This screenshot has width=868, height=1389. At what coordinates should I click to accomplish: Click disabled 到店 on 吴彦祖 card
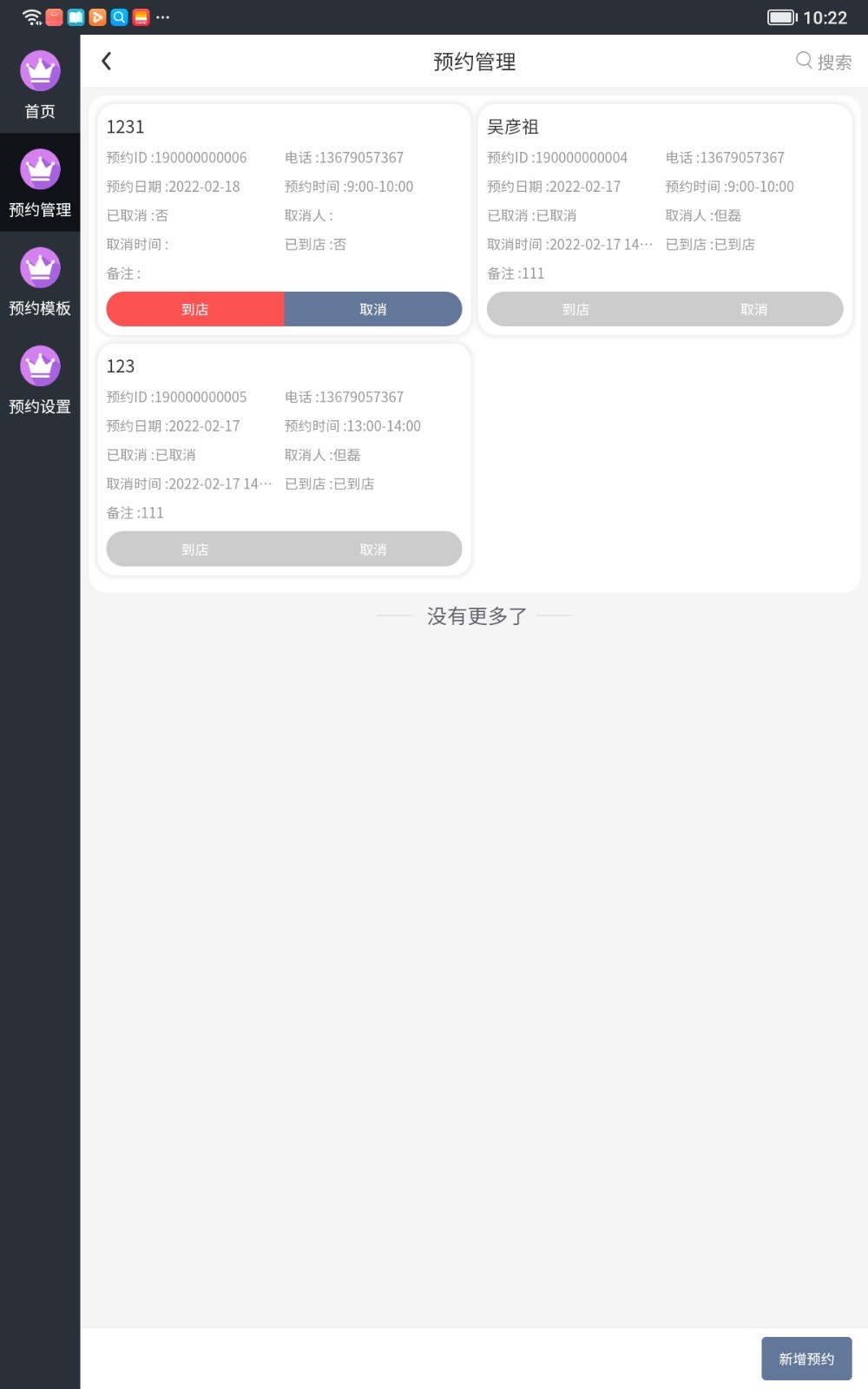[575, 309]
